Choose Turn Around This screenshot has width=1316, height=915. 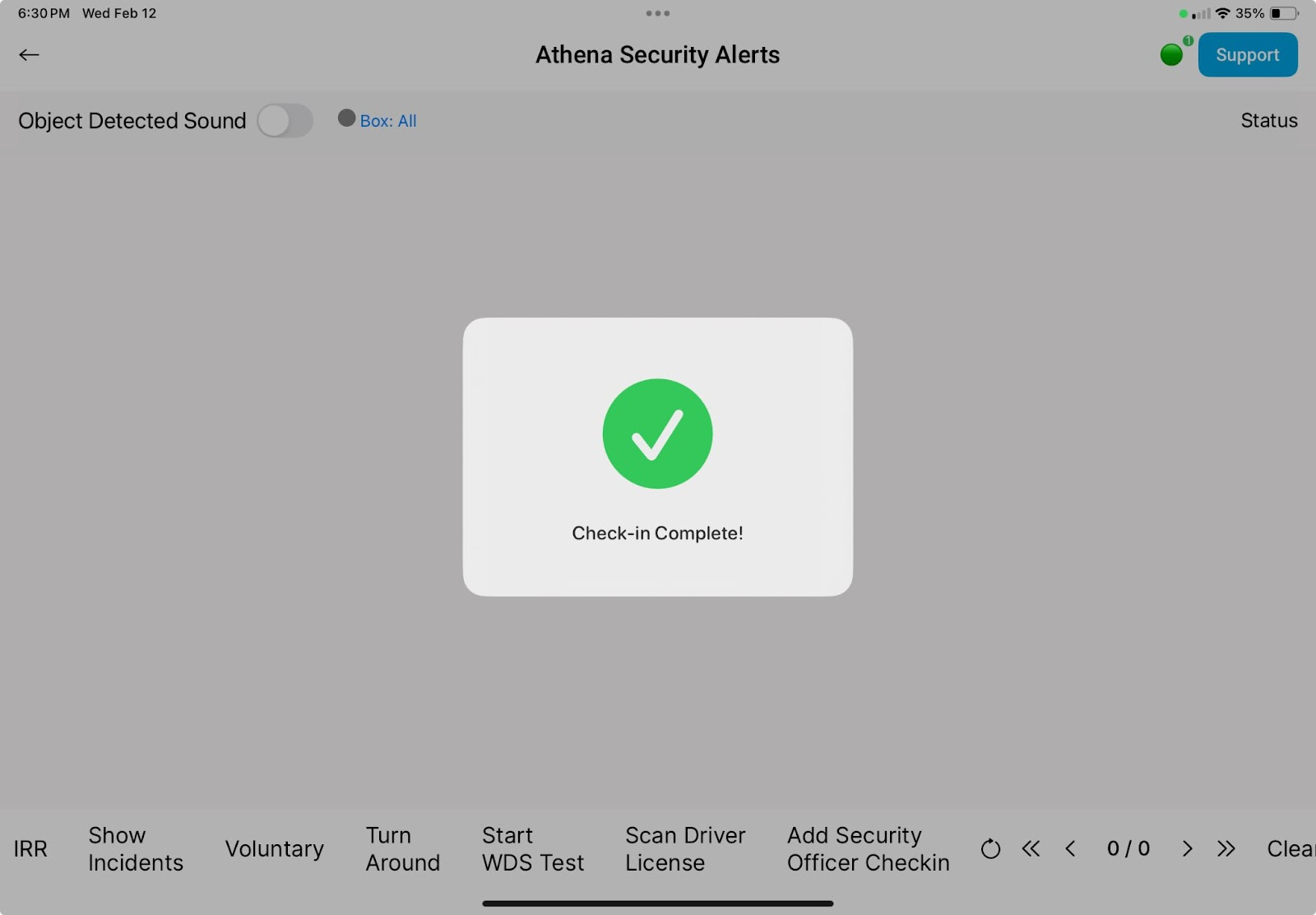(x=403, y=849)
